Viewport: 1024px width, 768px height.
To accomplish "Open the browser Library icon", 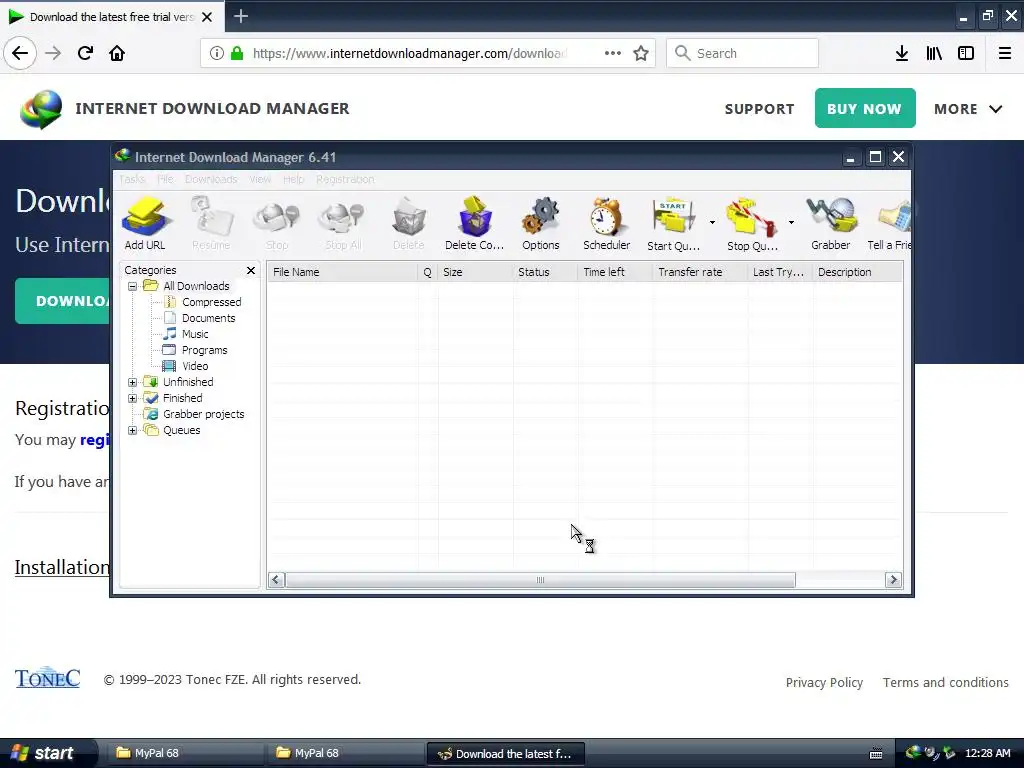I will (934, 54).
